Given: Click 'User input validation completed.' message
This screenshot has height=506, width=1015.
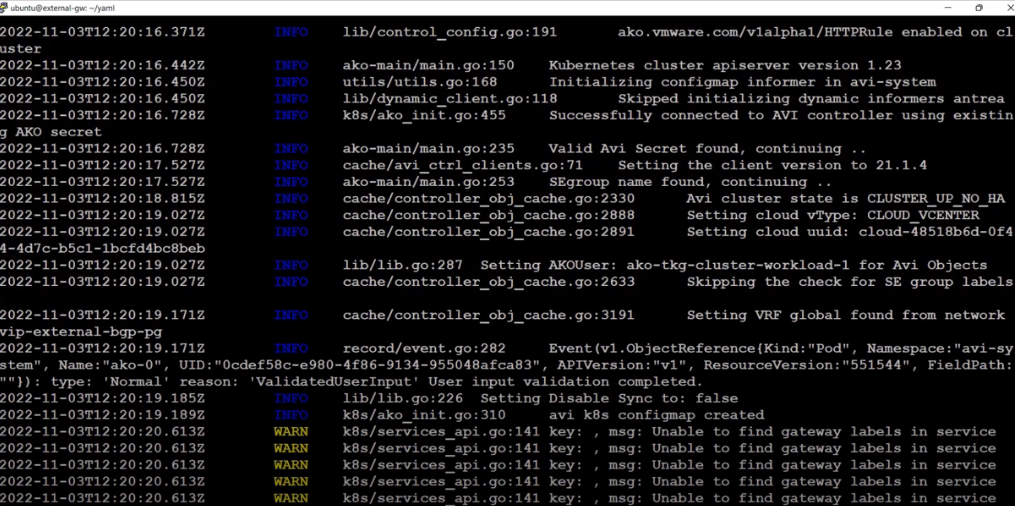Looking at the screenshot, I should [x=566, y=382].
